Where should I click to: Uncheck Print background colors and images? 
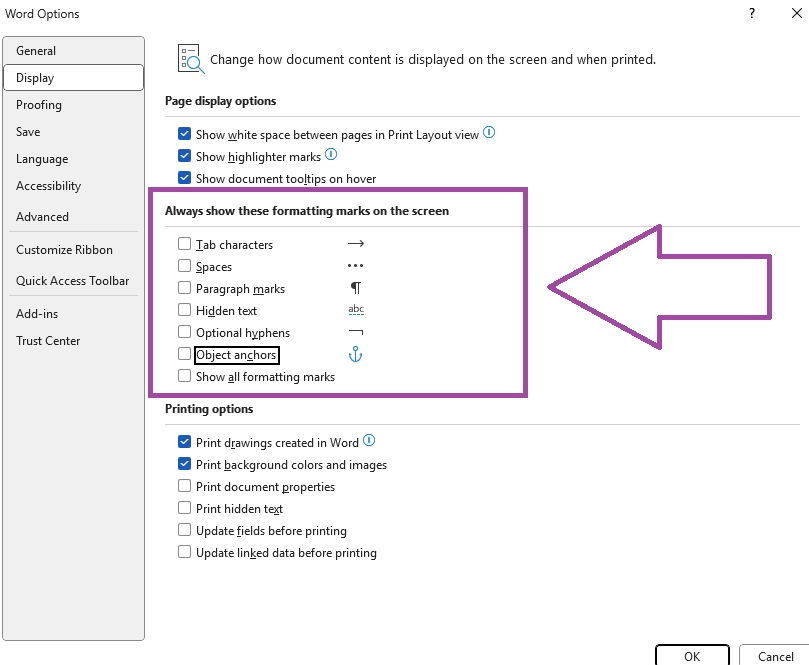[x=184, y=464]
